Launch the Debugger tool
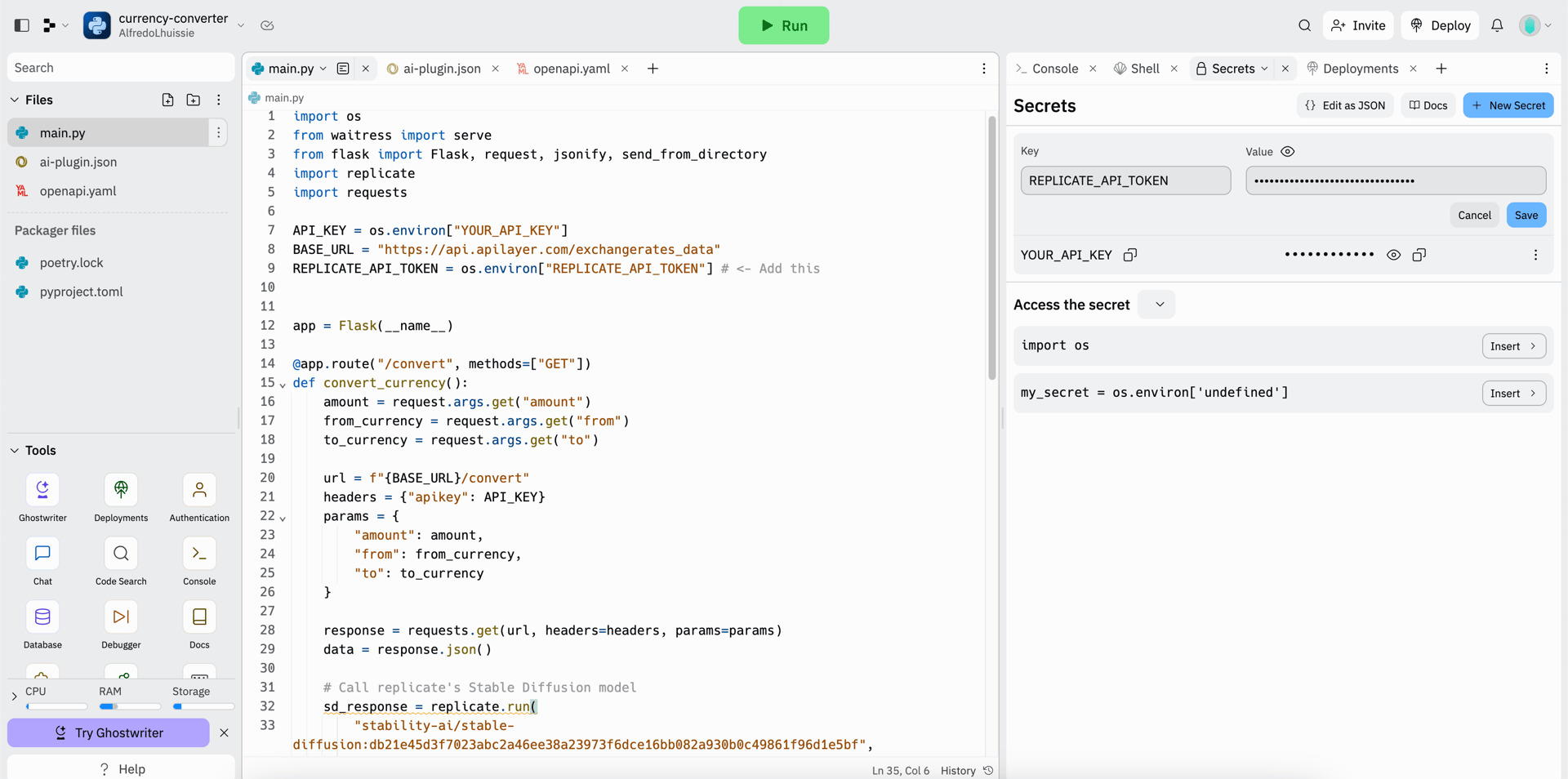The width and height of the screenshot is (1568, 779). tap(121, 617)
